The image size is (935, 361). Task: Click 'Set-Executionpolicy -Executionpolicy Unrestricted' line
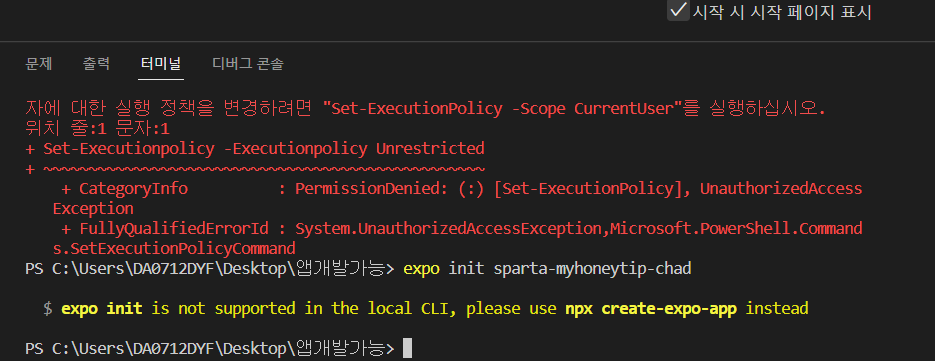264,148
